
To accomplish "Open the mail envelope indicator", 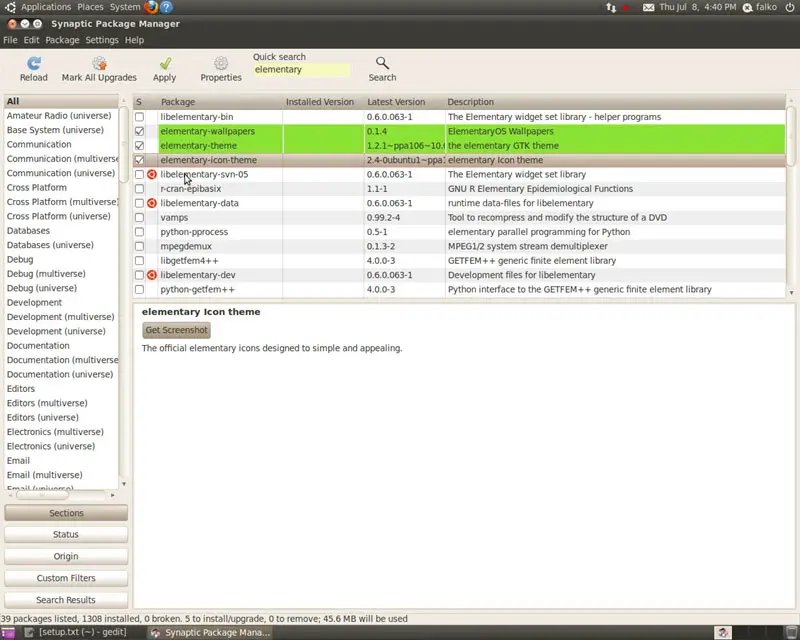I will tap(648, 7).
